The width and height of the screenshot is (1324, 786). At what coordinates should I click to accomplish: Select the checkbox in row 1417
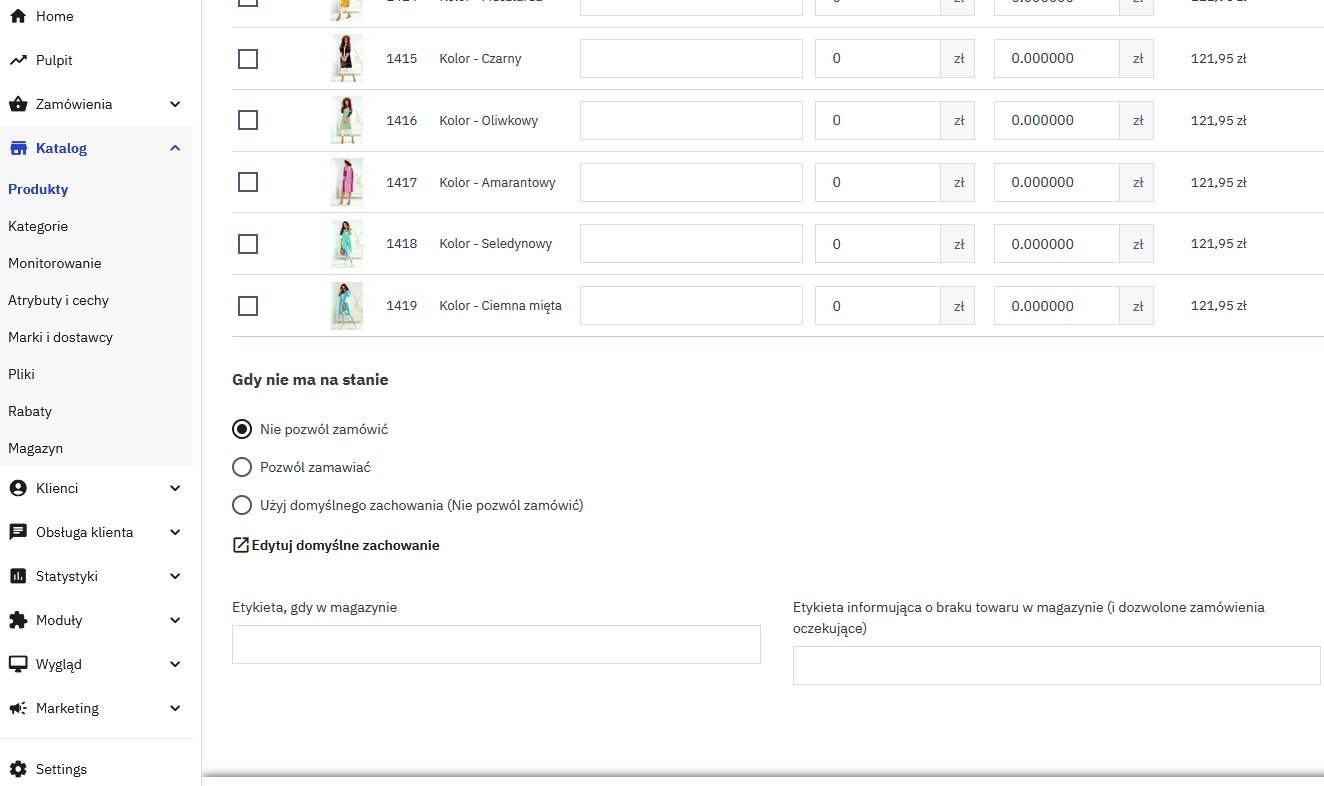(248, 182)
